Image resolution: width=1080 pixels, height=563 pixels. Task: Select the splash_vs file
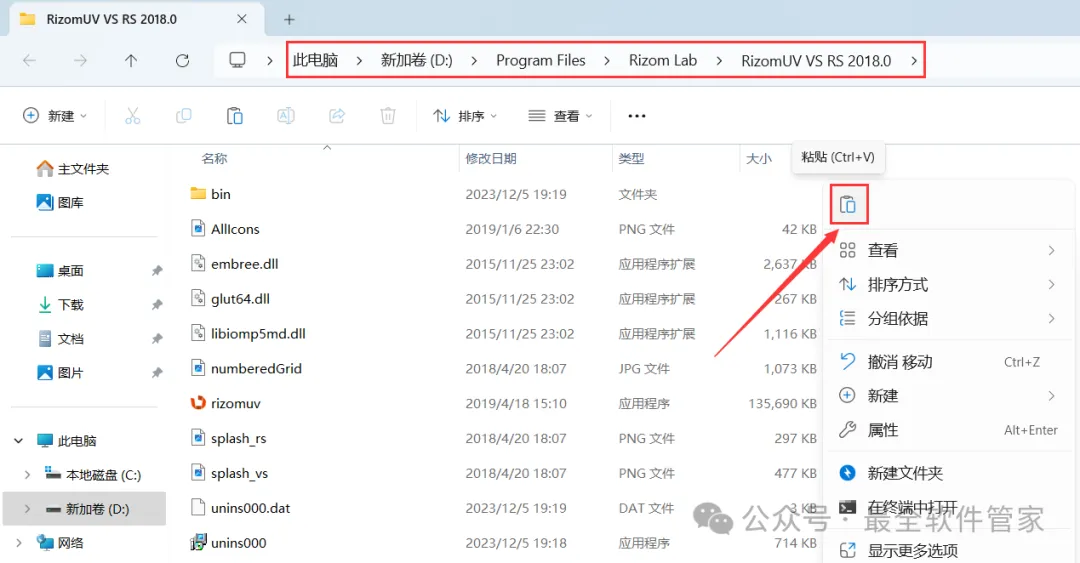pos(239,473)
